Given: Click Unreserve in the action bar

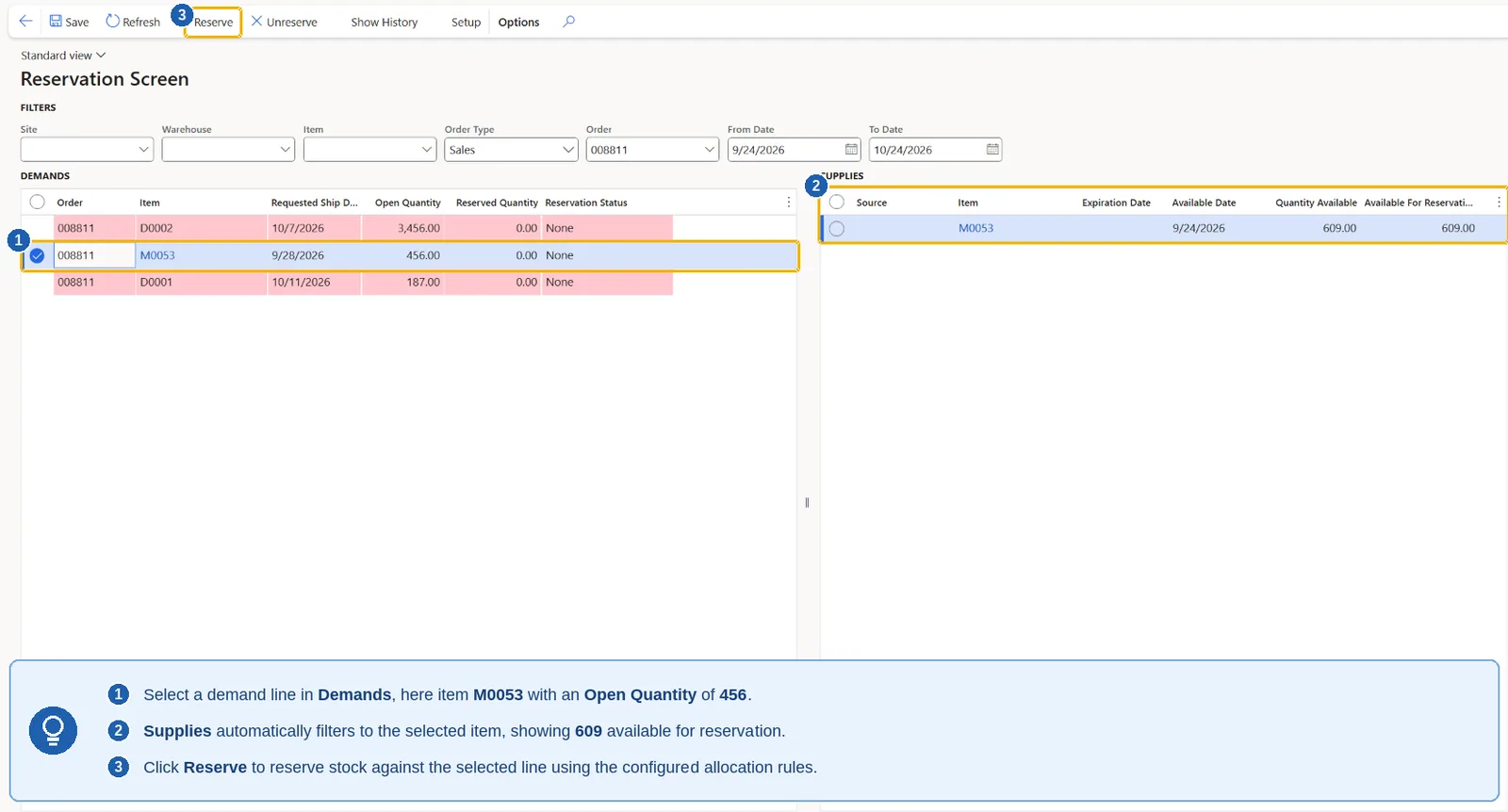Looking at the screenshot, I should point(284,22).
